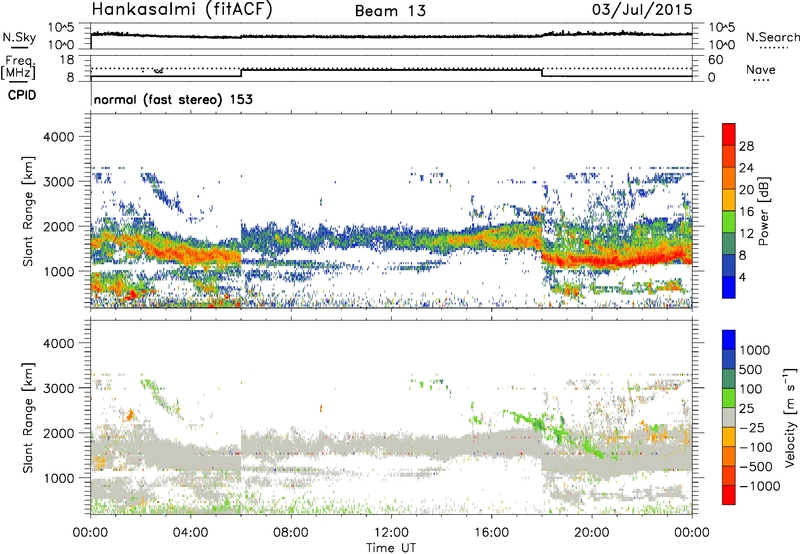Click the frequency step-down at 18:00

[542, 73]
